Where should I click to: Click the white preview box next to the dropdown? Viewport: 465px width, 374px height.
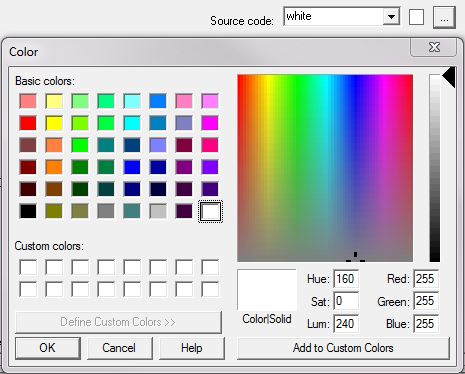tap(416, 17)
